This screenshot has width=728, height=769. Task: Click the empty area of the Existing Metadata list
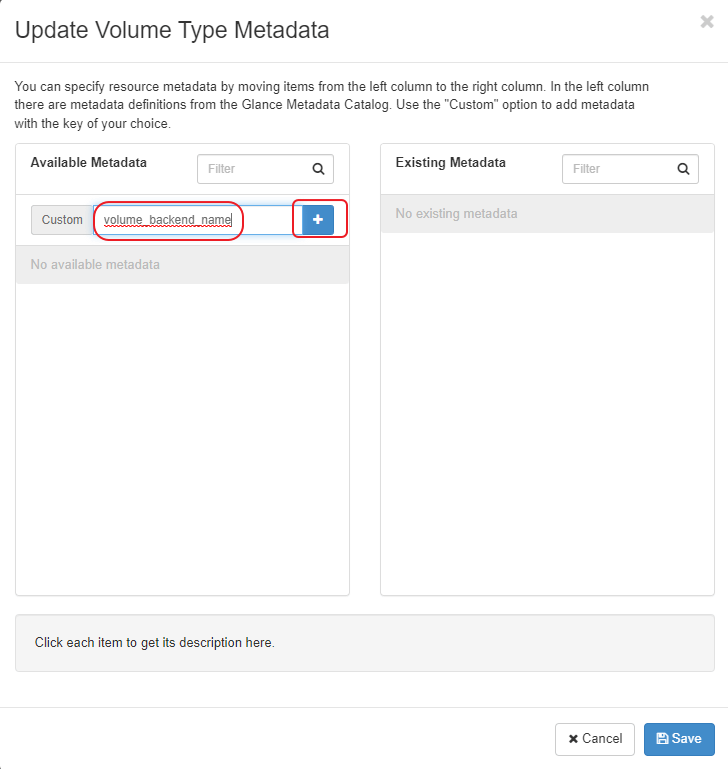[x=547, y=410]
